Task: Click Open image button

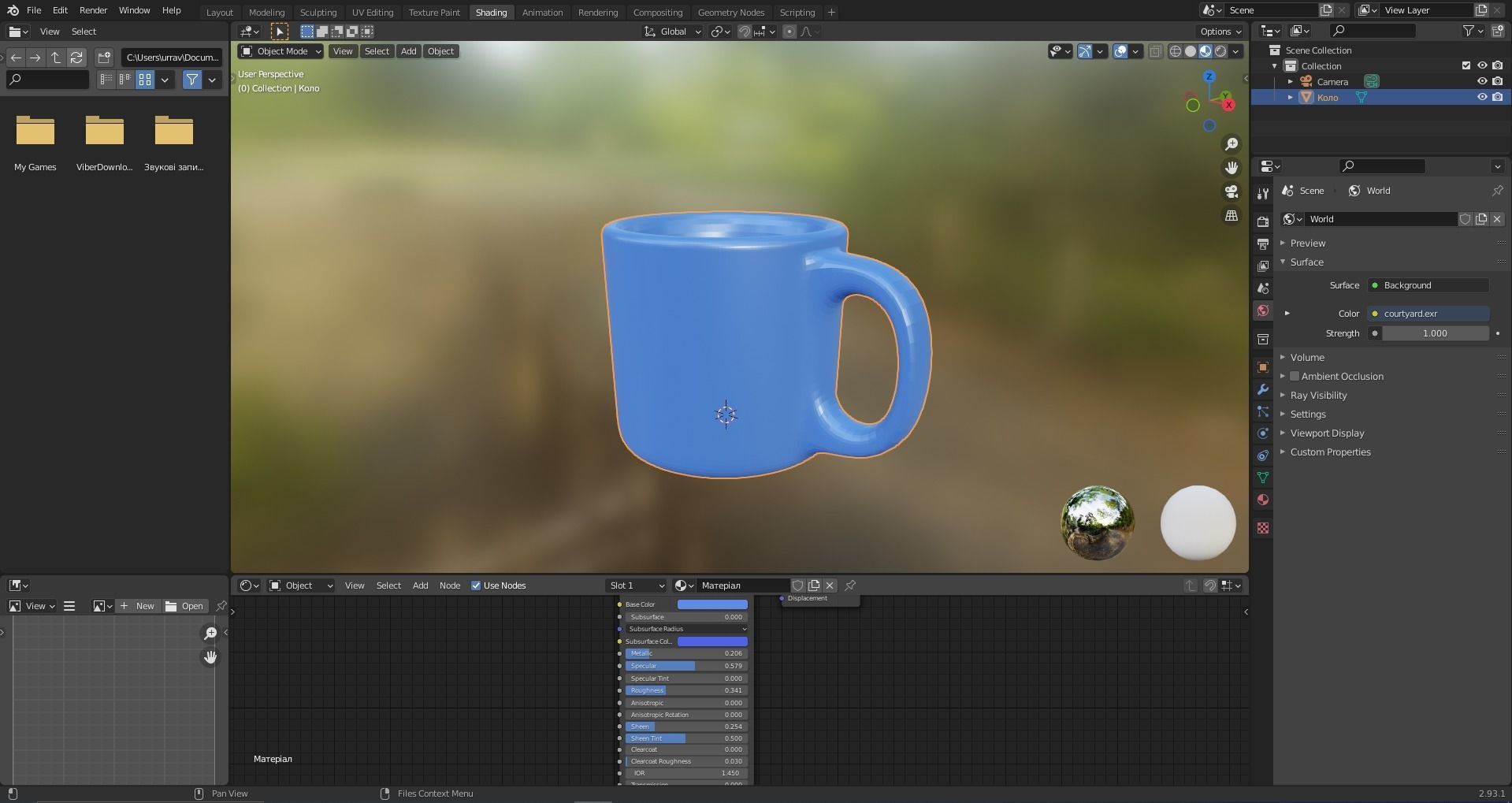Action: click(x=184, y=606)
